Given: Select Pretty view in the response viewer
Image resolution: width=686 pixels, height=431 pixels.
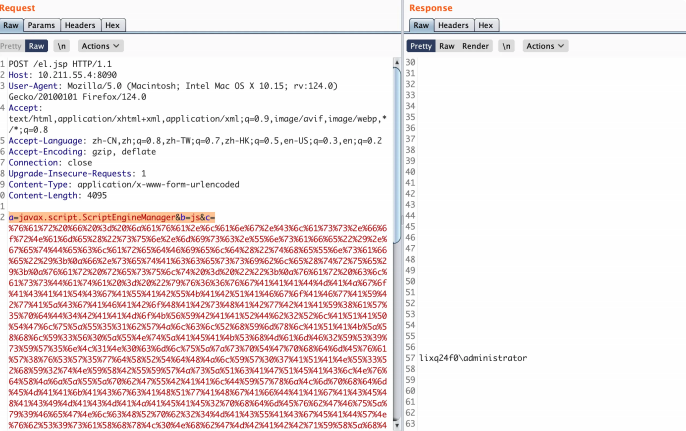Looking at the screenshot, I should click(421, 46).
